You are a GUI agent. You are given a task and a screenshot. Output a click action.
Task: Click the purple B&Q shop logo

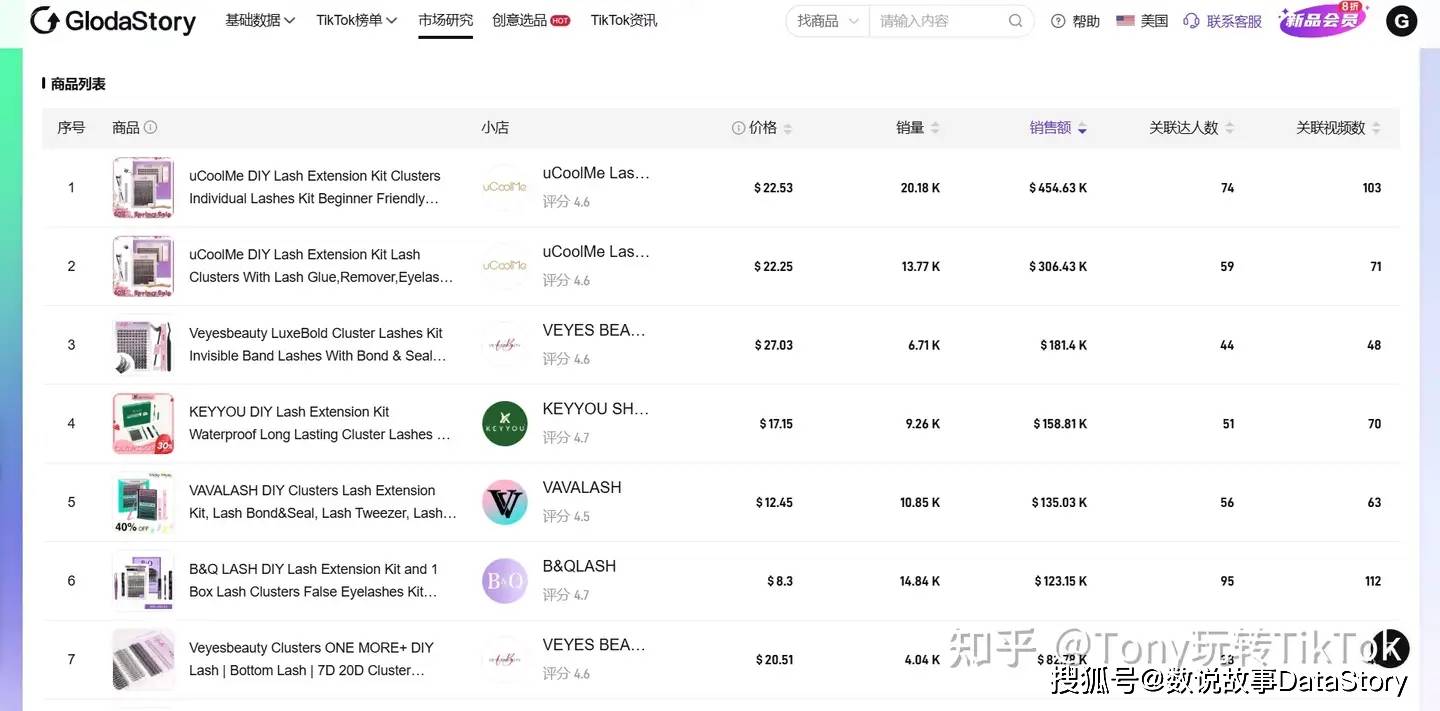[504, 581]
